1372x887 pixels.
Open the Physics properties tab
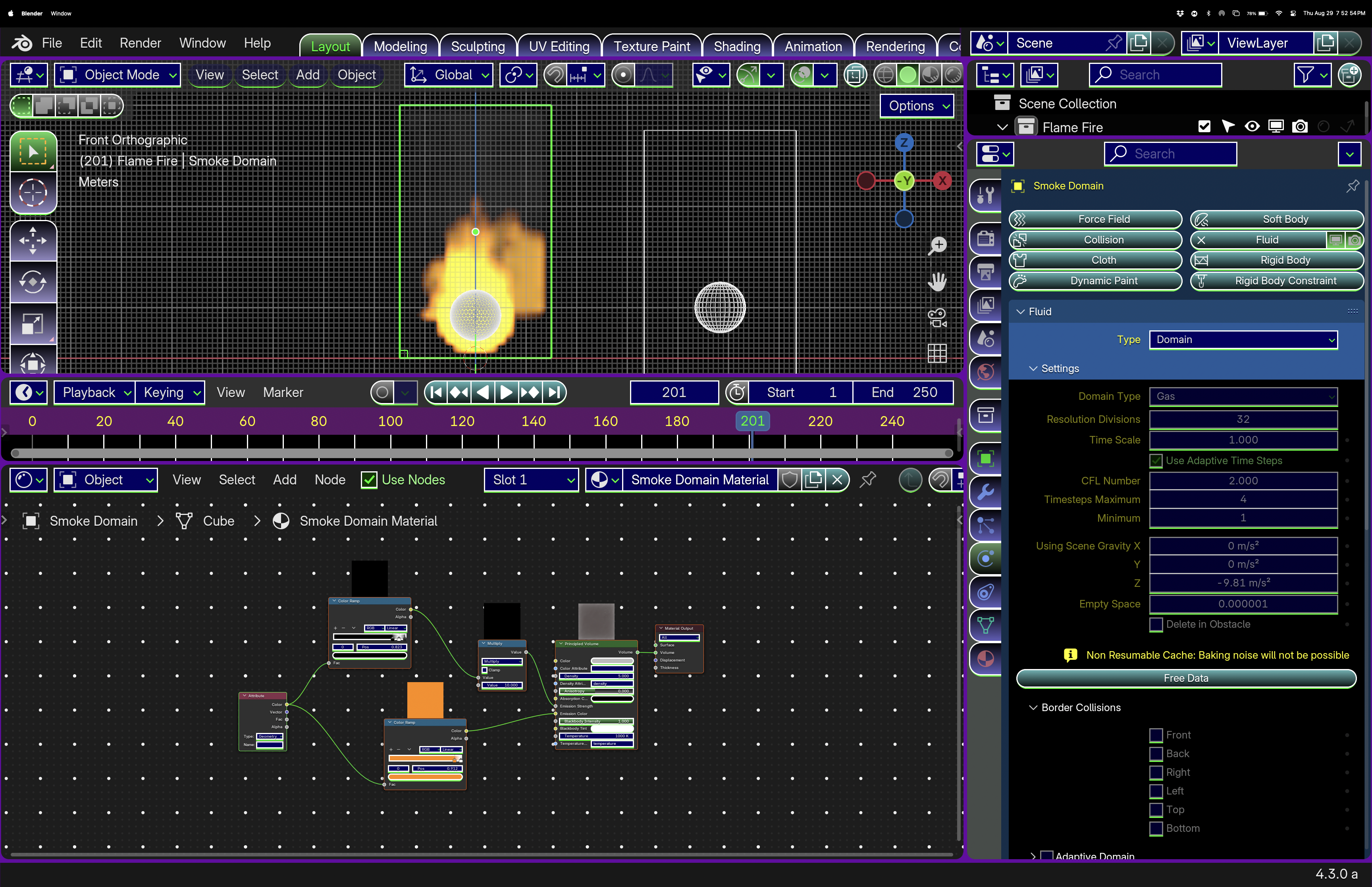[x=985, y=559]
